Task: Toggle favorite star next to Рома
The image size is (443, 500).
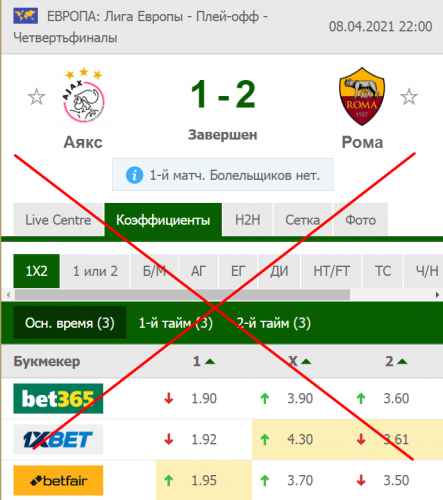Action: pos(409,97)
